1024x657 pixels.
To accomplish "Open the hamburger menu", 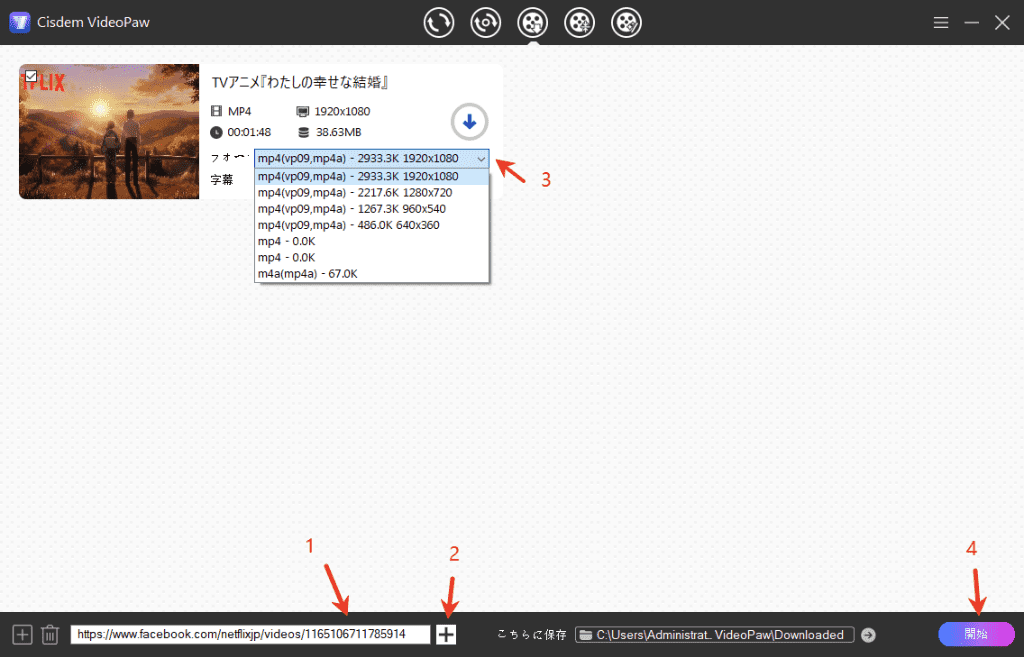I will tap(940, 23).
